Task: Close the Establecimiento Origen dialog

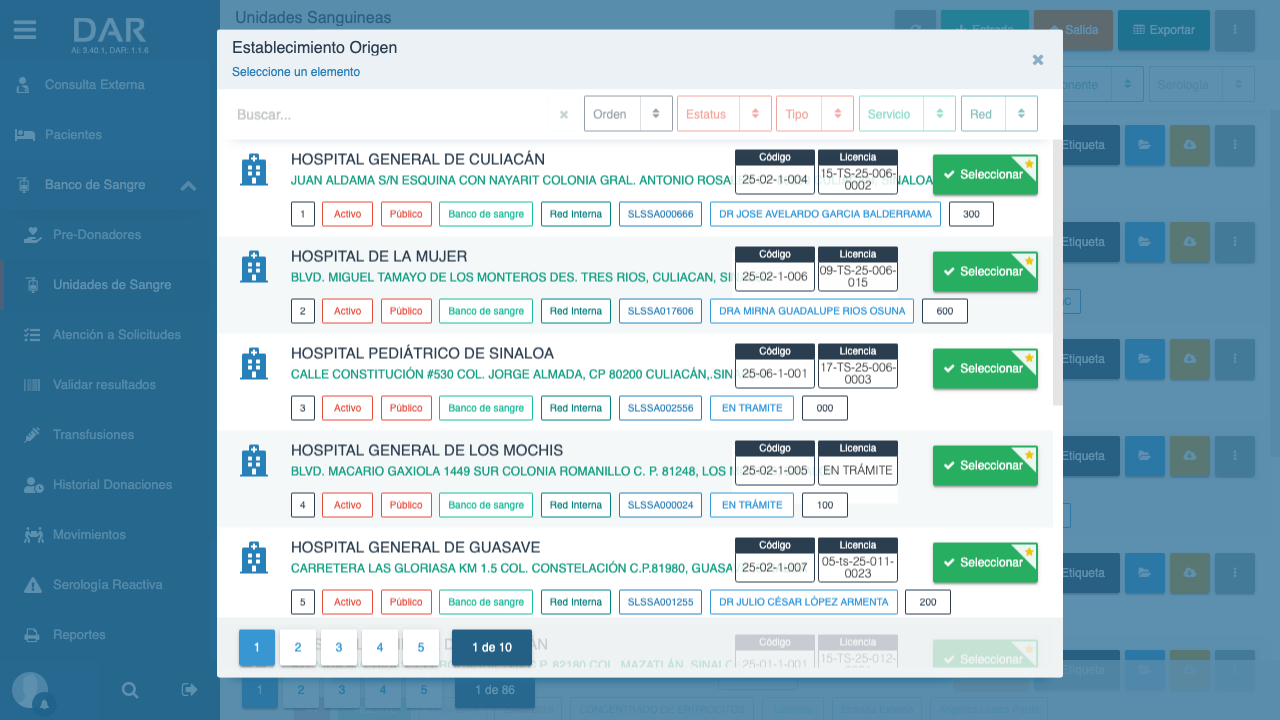Action: [x=1038, y=60]
